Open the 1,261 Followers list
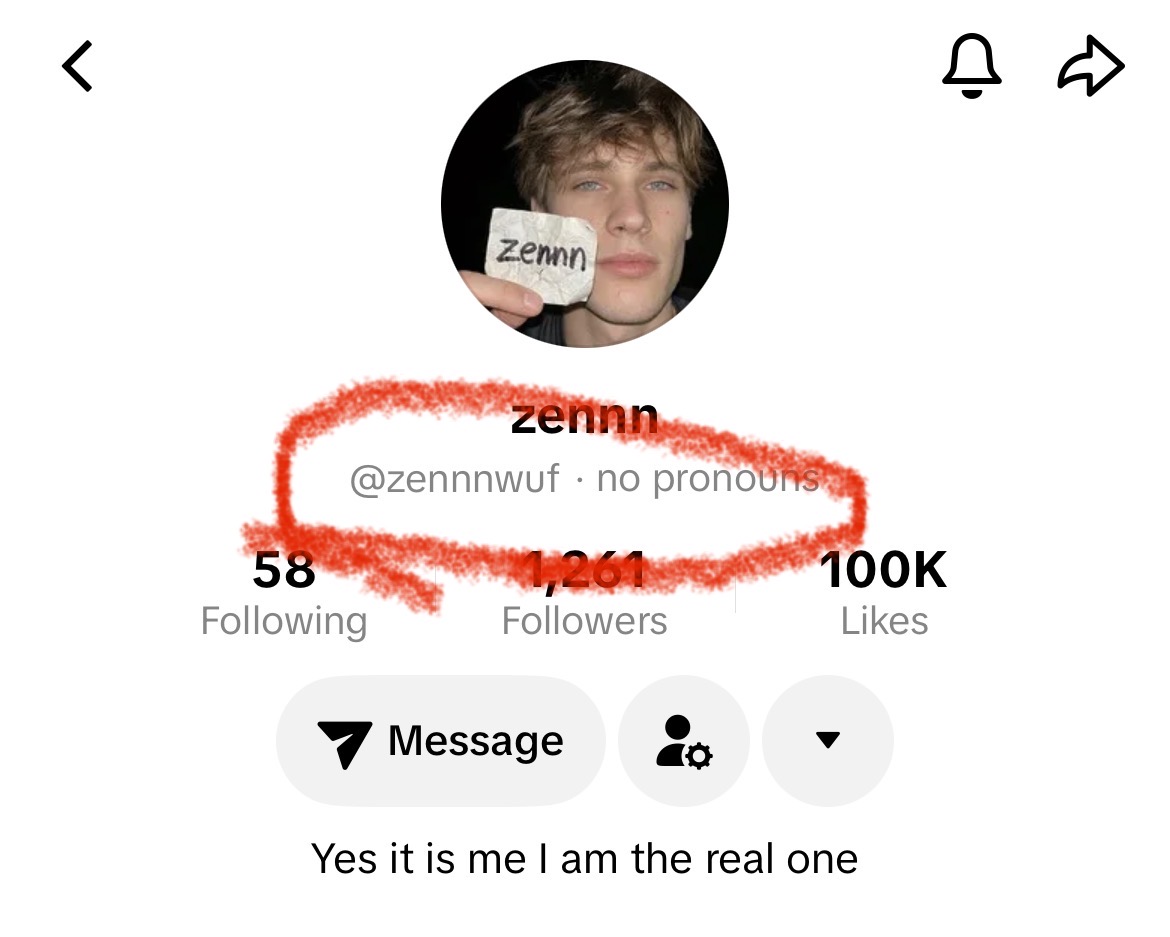1170x937 pixels. pyautogui.click(x=584, y=593)
